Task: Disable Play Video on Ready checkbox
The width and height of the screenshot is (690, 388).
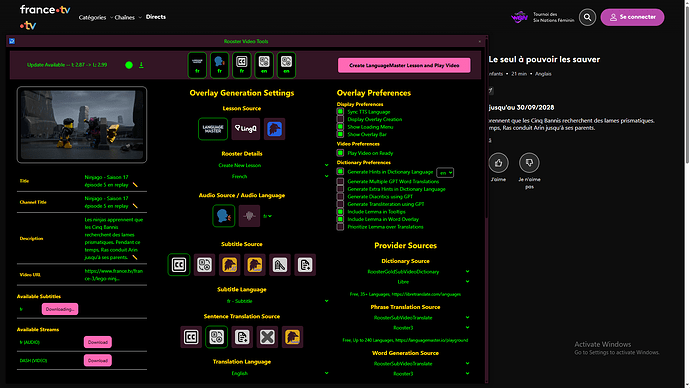Action: [x=340, y=153]
